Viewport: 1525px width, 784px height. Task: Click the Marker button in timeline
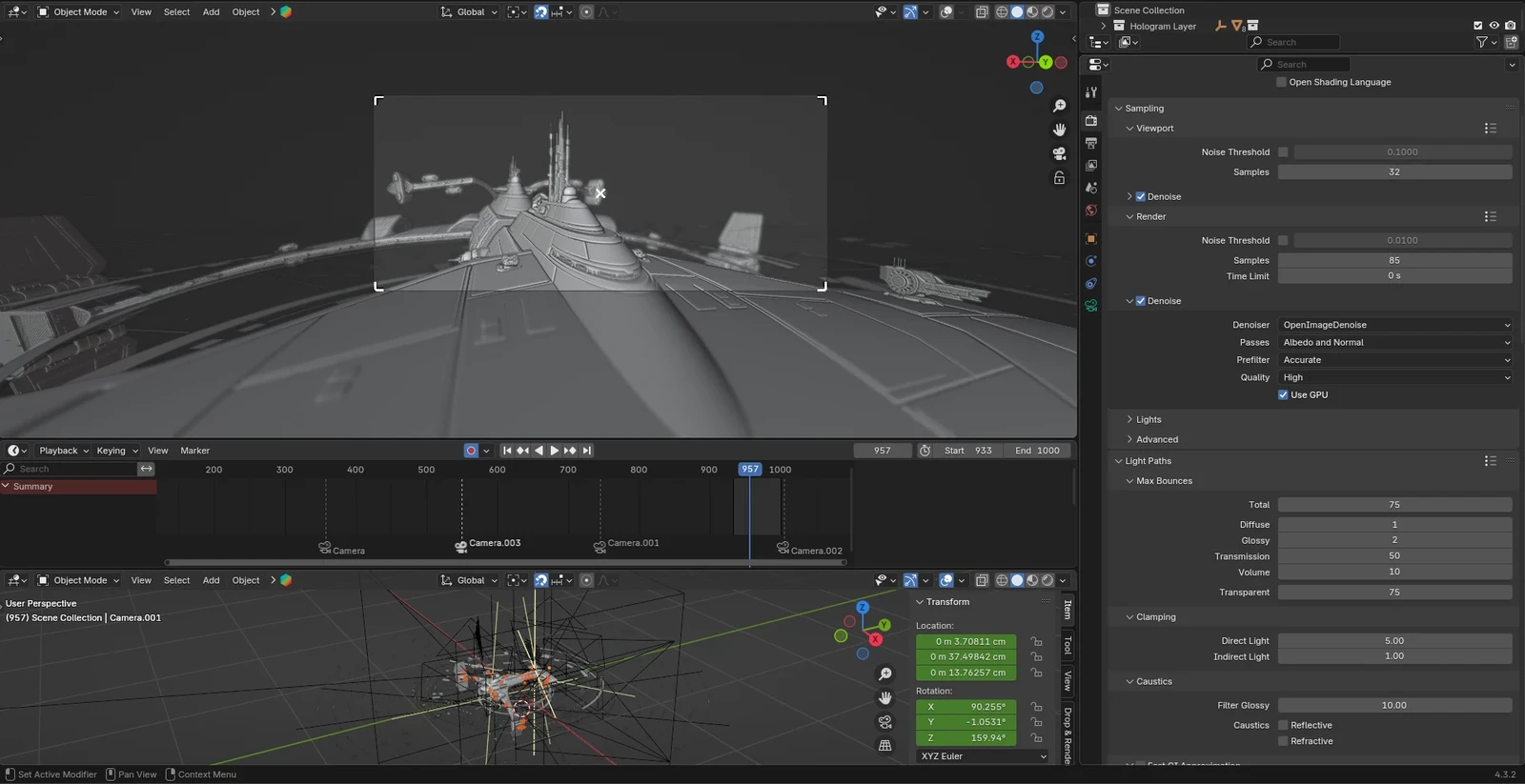[x=194, y=451]
